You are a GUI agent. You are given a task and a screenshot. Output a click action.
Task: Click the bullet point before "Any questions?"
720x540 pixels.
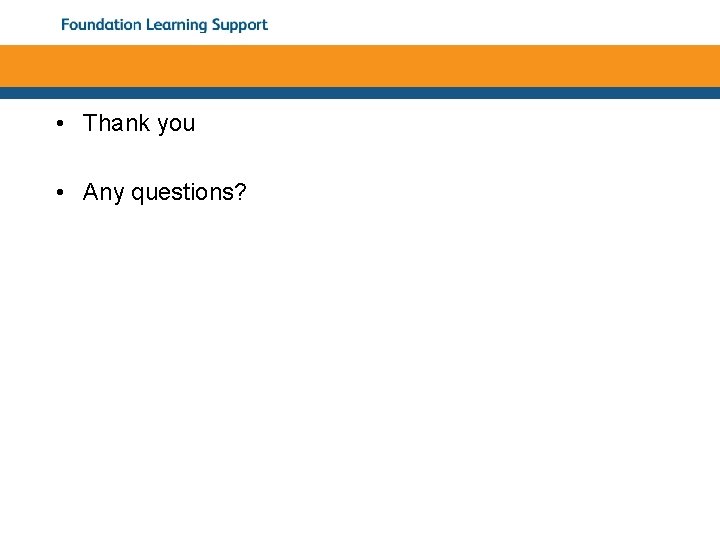[60, 192]
